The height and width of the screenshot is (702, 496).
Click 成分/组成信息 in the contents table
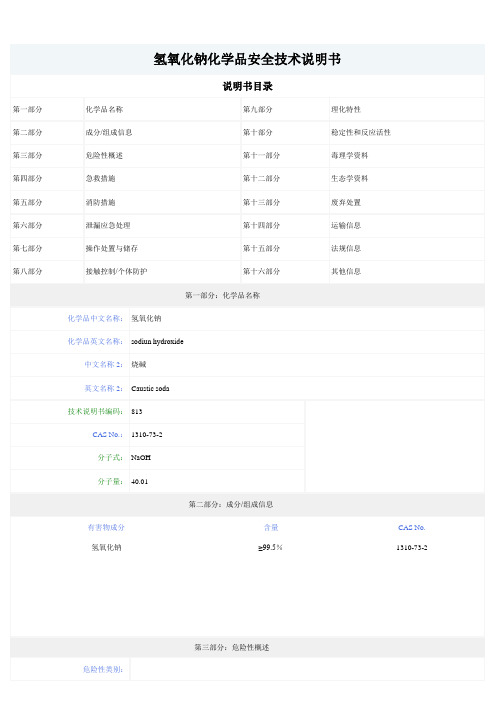tap(109, 133)
